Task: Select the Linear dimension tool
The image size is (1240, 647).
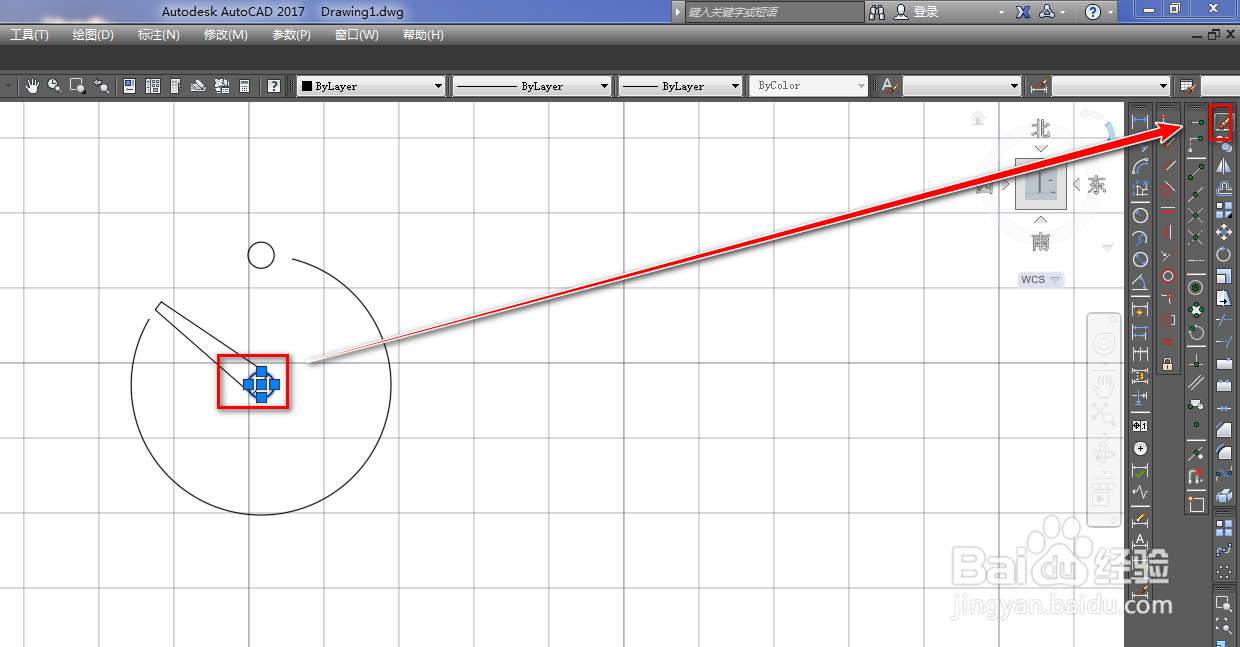Action: (x=1140, y=121)
